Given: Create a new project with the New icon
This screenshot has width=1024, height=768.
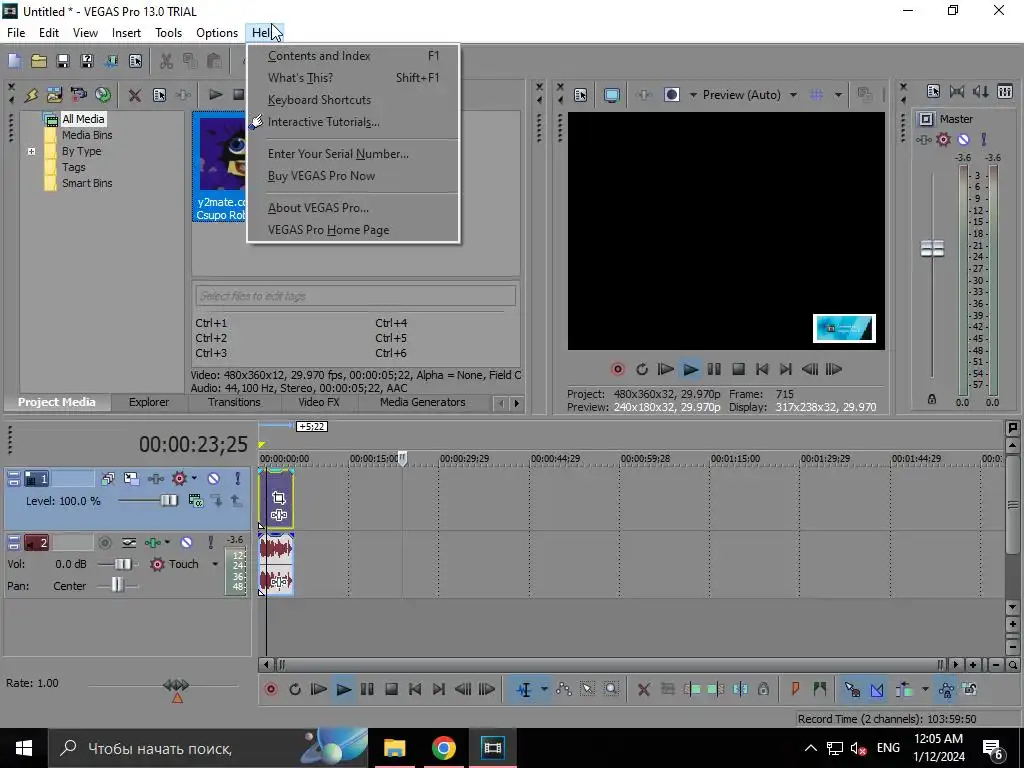Looking at the screenshot, I should [14, 61].
